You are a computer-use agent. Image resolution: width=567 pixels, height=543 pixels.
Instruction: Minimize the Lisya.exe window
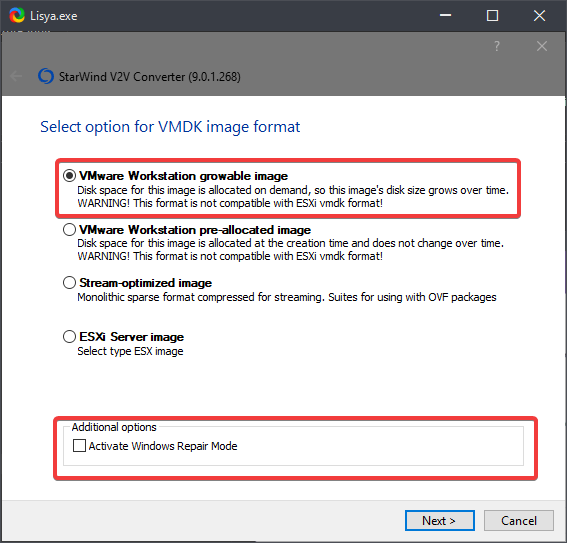pyautogui.click(x=446, y=16)
